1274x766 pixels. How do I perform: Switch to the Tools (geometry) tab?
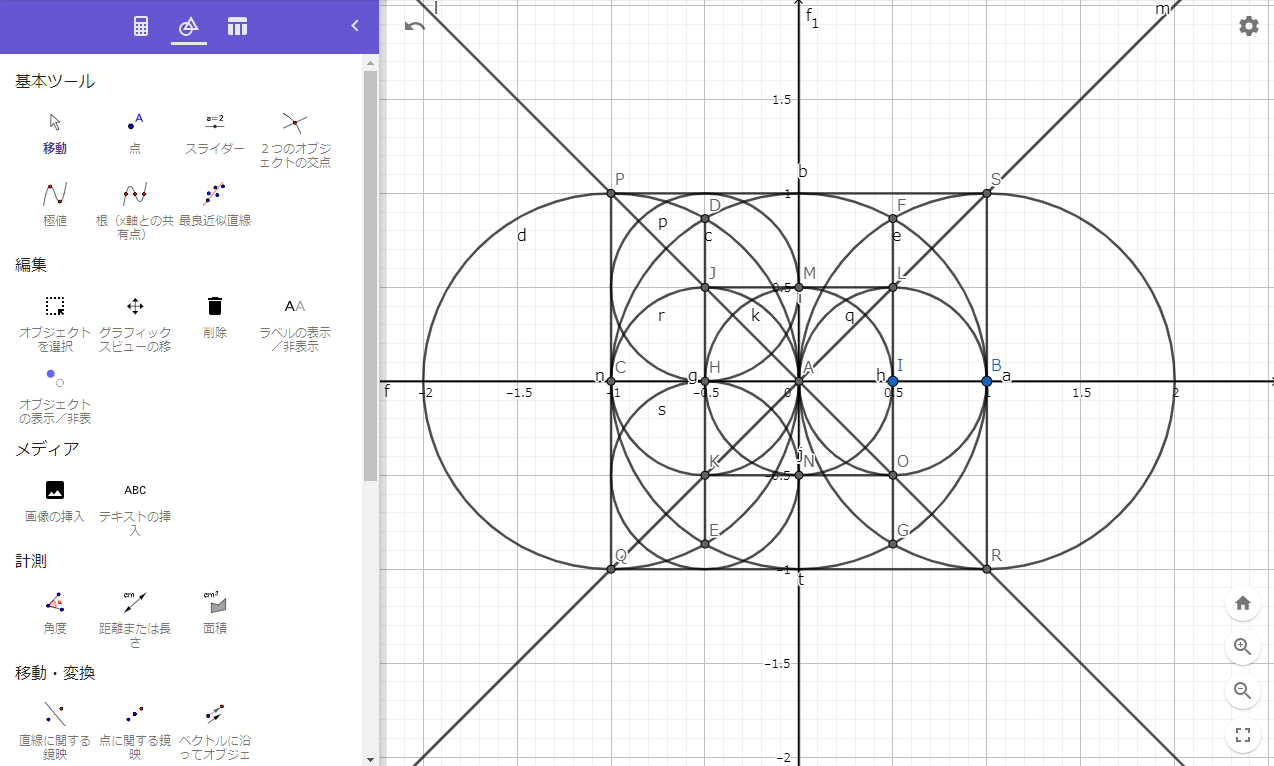[189, 26]
